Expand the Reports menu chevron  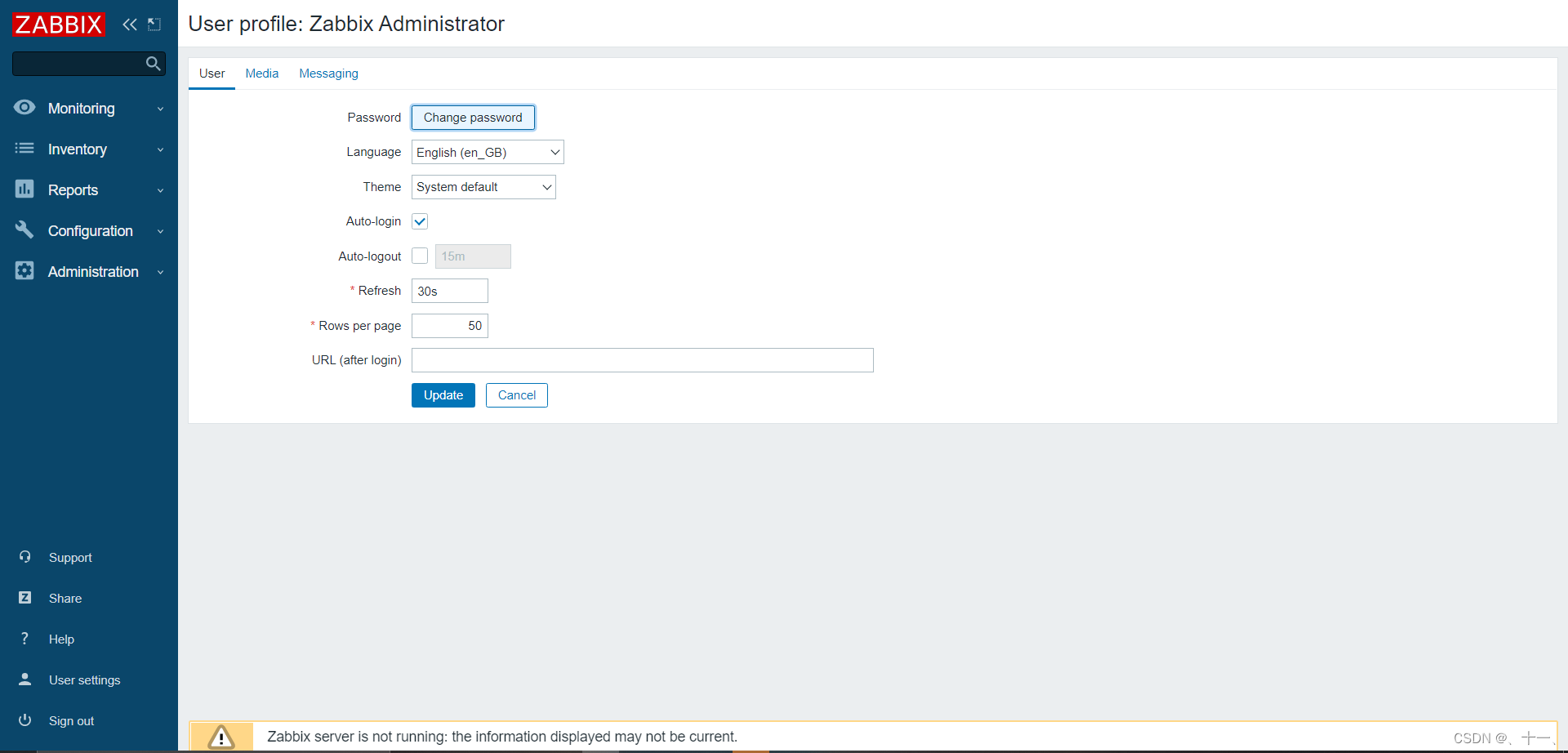161,190
